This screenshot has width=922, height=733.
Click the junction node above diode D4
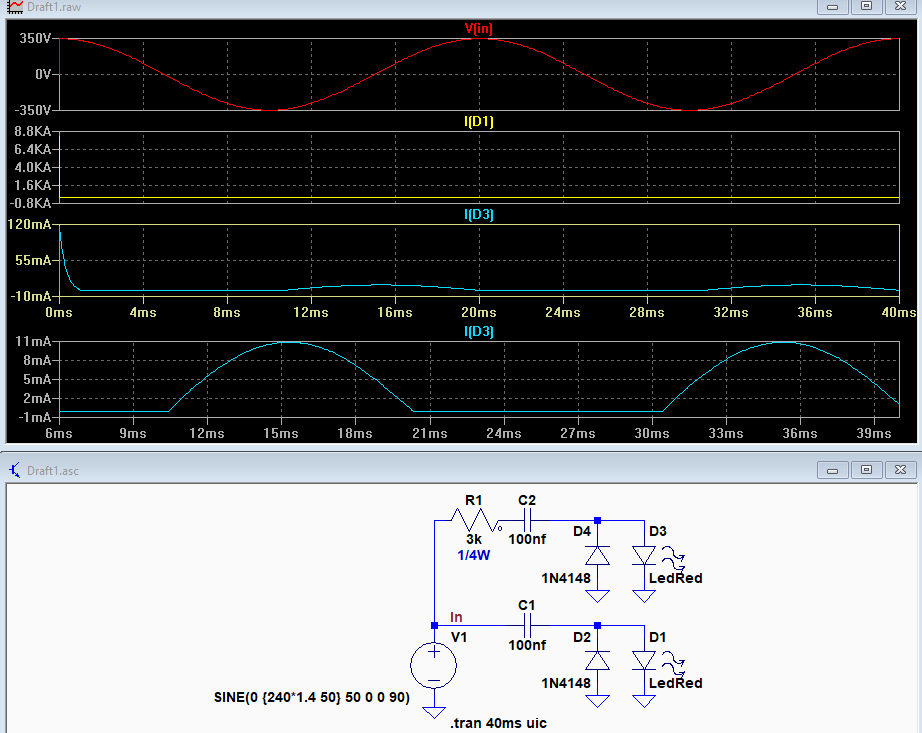[597, 520]
